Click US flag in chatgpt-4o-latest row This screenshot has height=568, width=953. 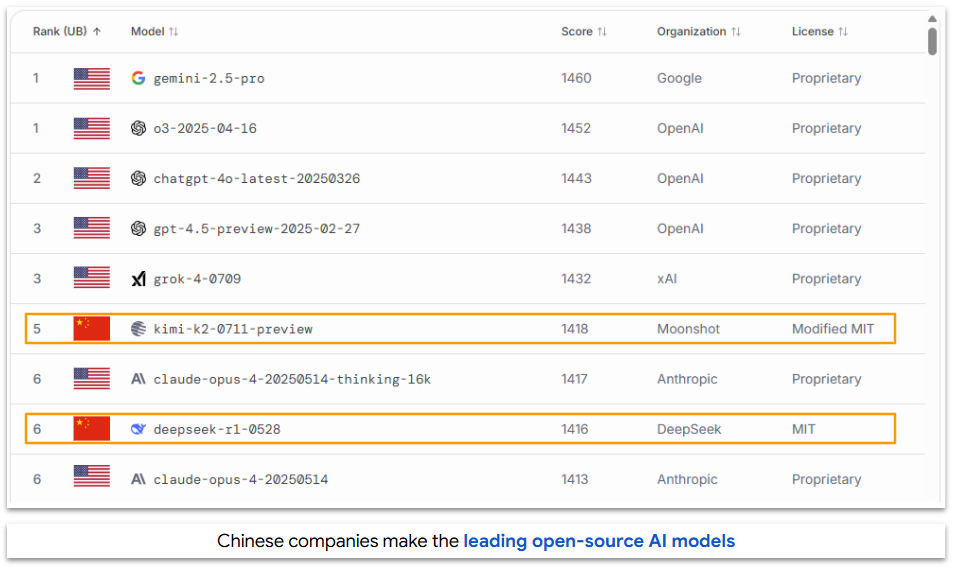tap(92, 178)
